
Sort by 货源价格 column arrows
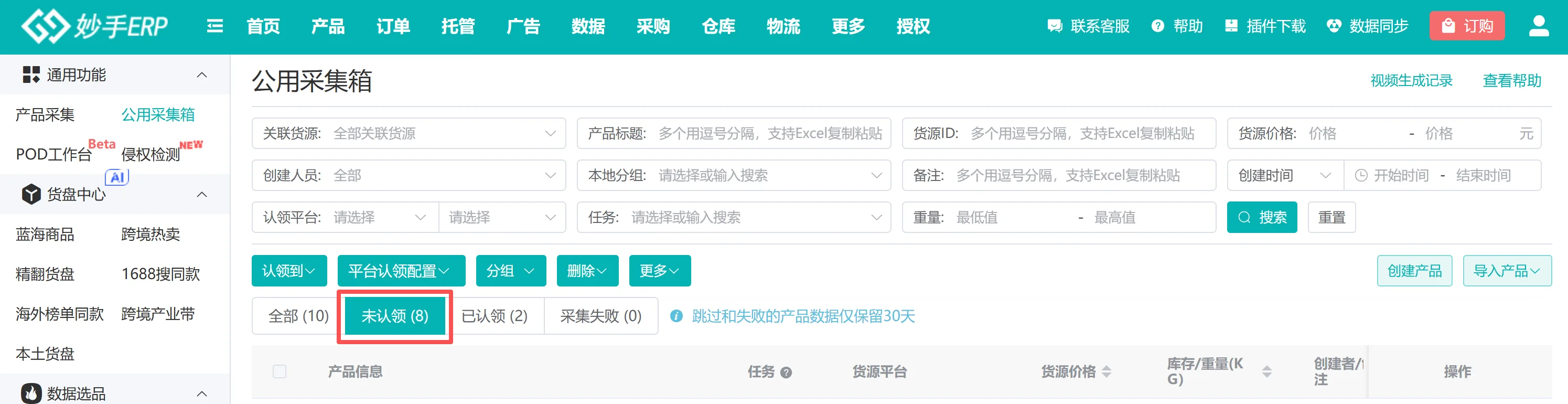(1107, 371)
